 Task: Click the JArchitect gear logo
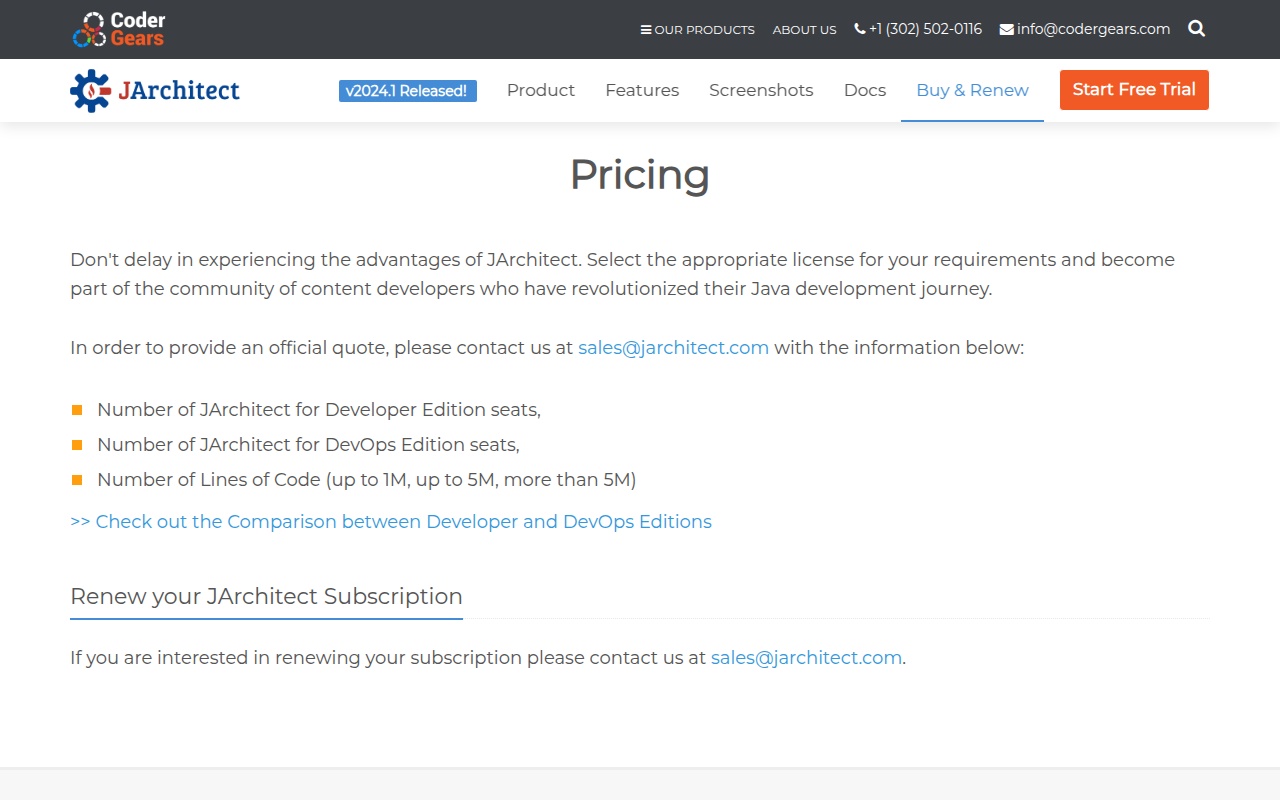click(x=90, y=91)
